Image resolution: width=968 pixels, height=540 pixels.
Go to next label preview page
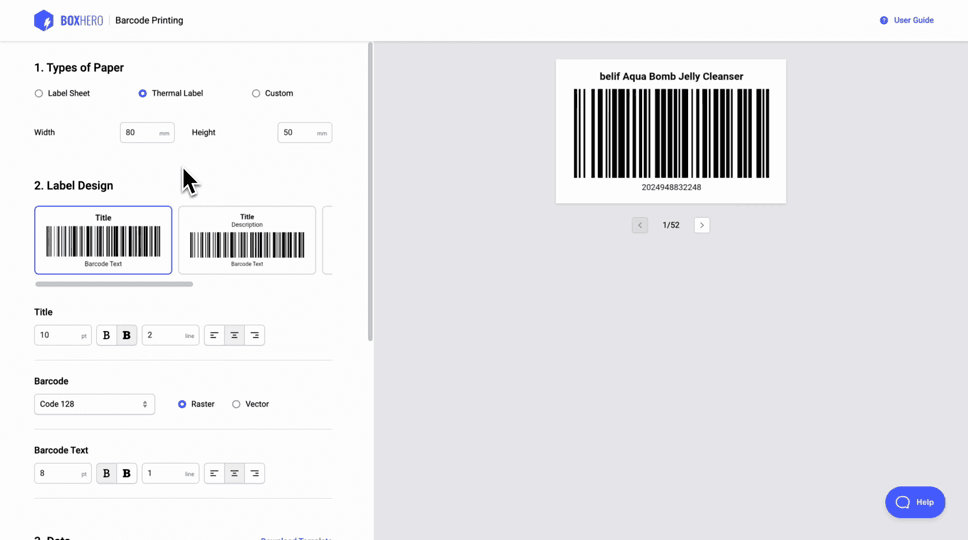coord(702,225)
